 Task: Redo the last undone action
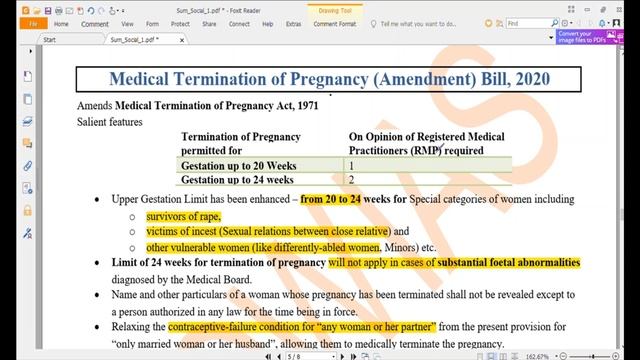point(101,11)
